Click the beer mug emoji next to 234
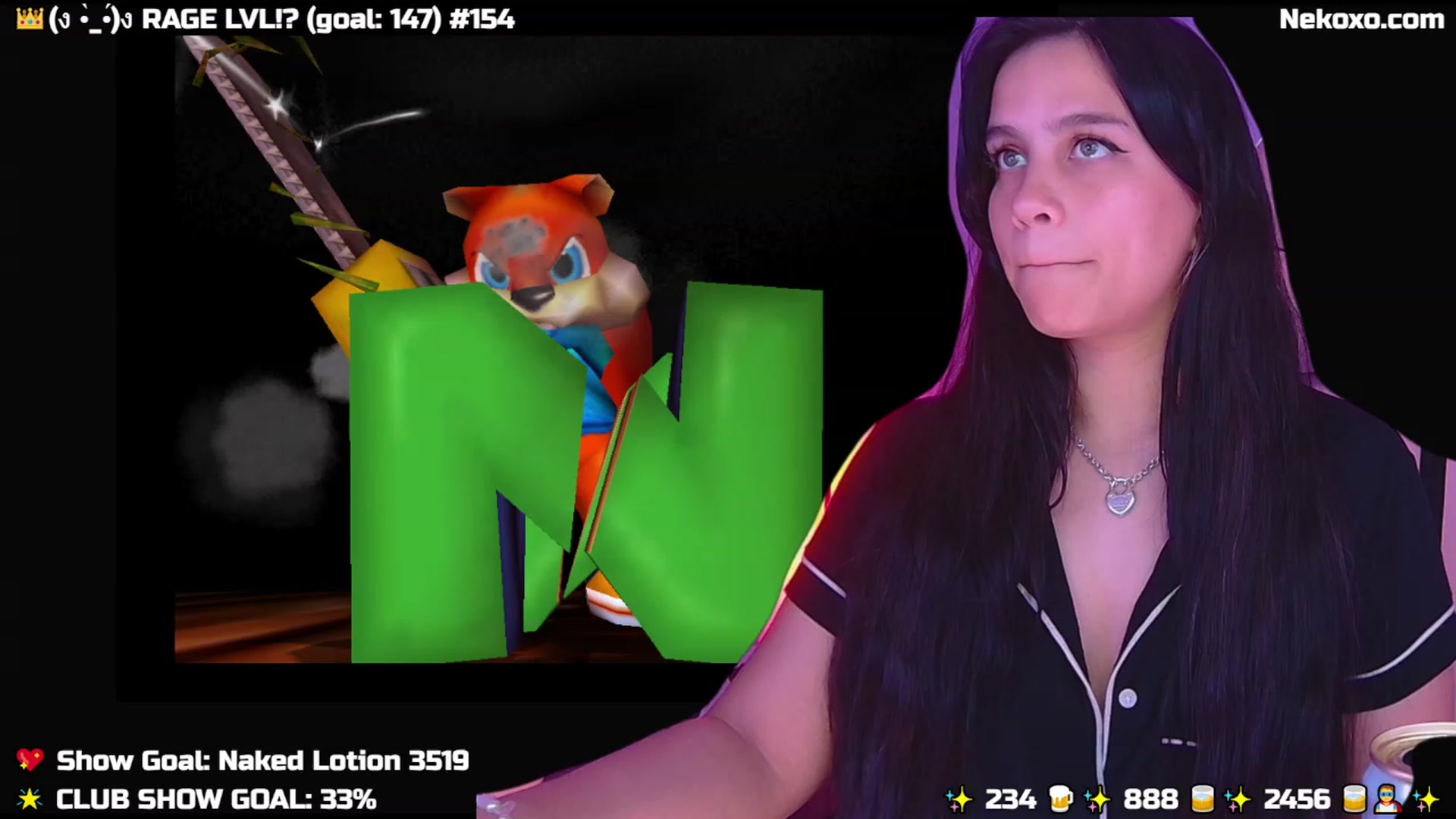This screenshot has height=819, width=1456. [x=1060, y=799]
